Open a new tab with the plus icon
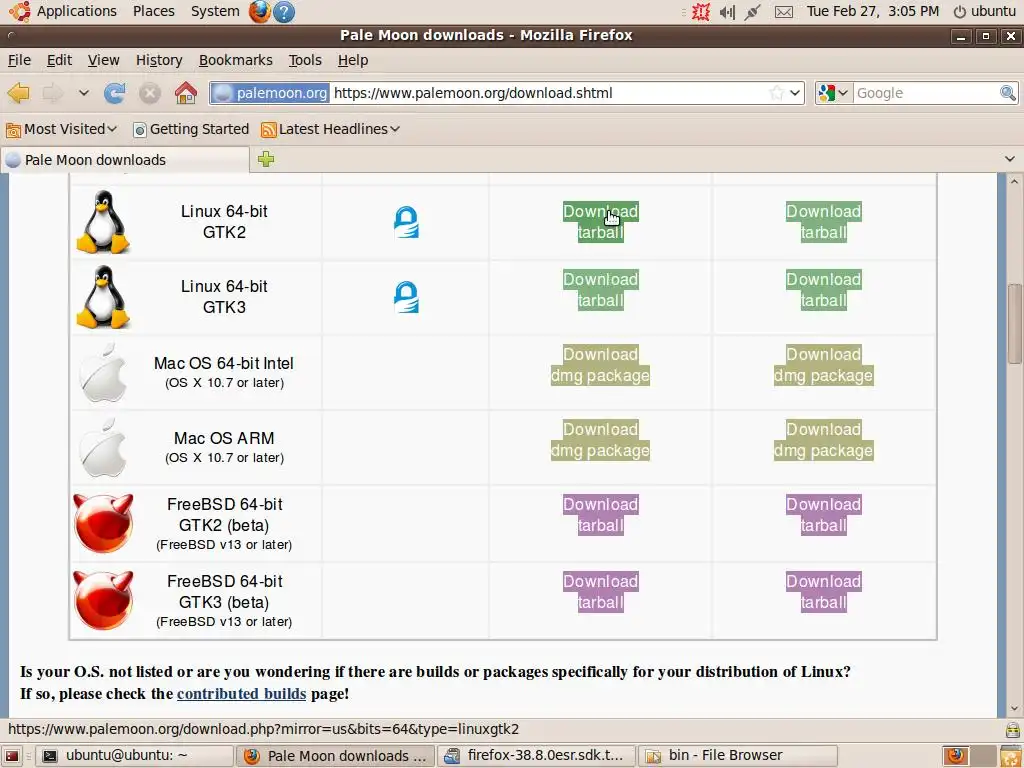Viewport: 1024px width, 768px height. [x=266, y=159]
